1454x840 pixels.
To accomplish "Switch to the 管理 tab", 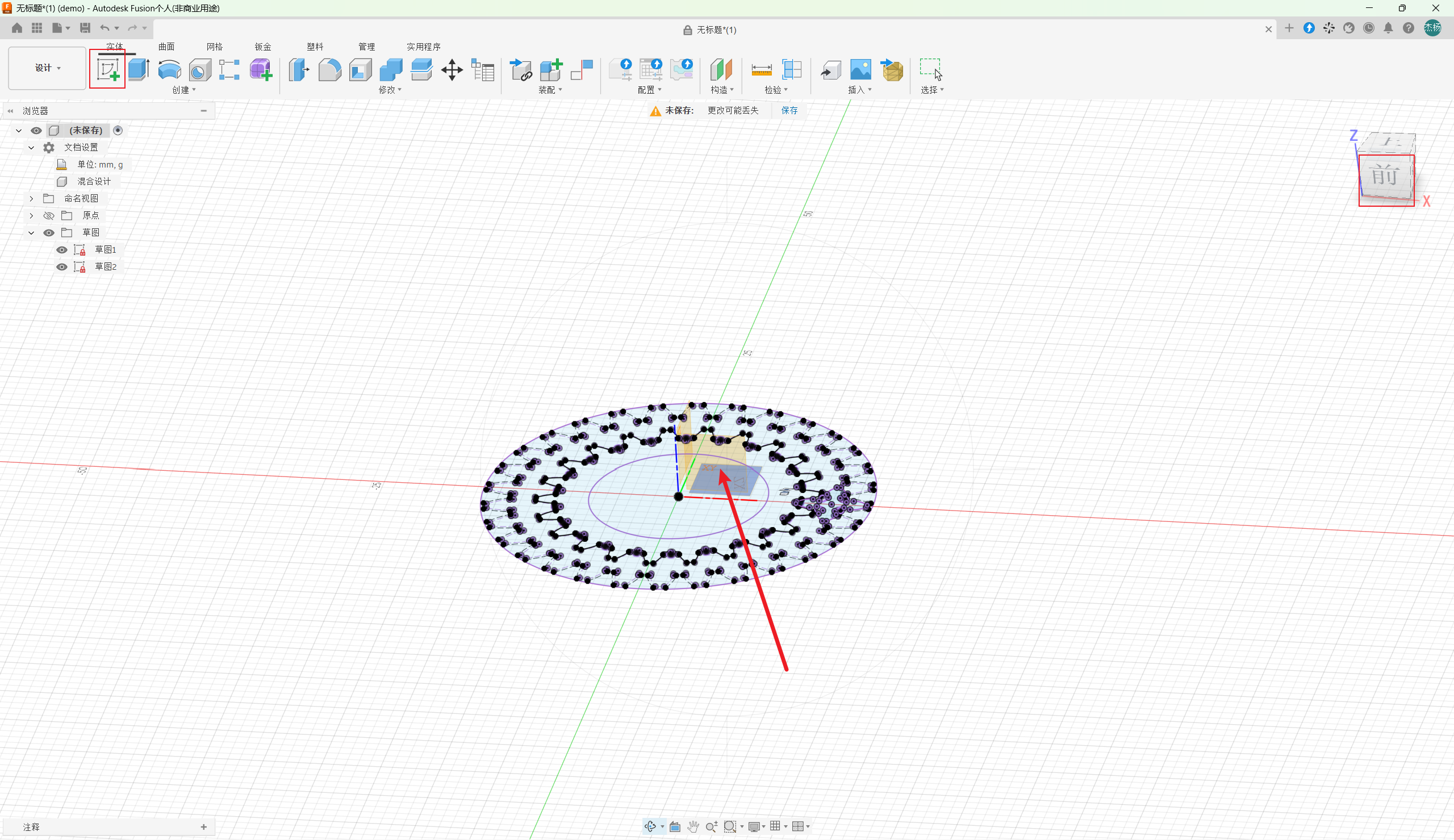I will pyautogui.click(x=367, y=47).
